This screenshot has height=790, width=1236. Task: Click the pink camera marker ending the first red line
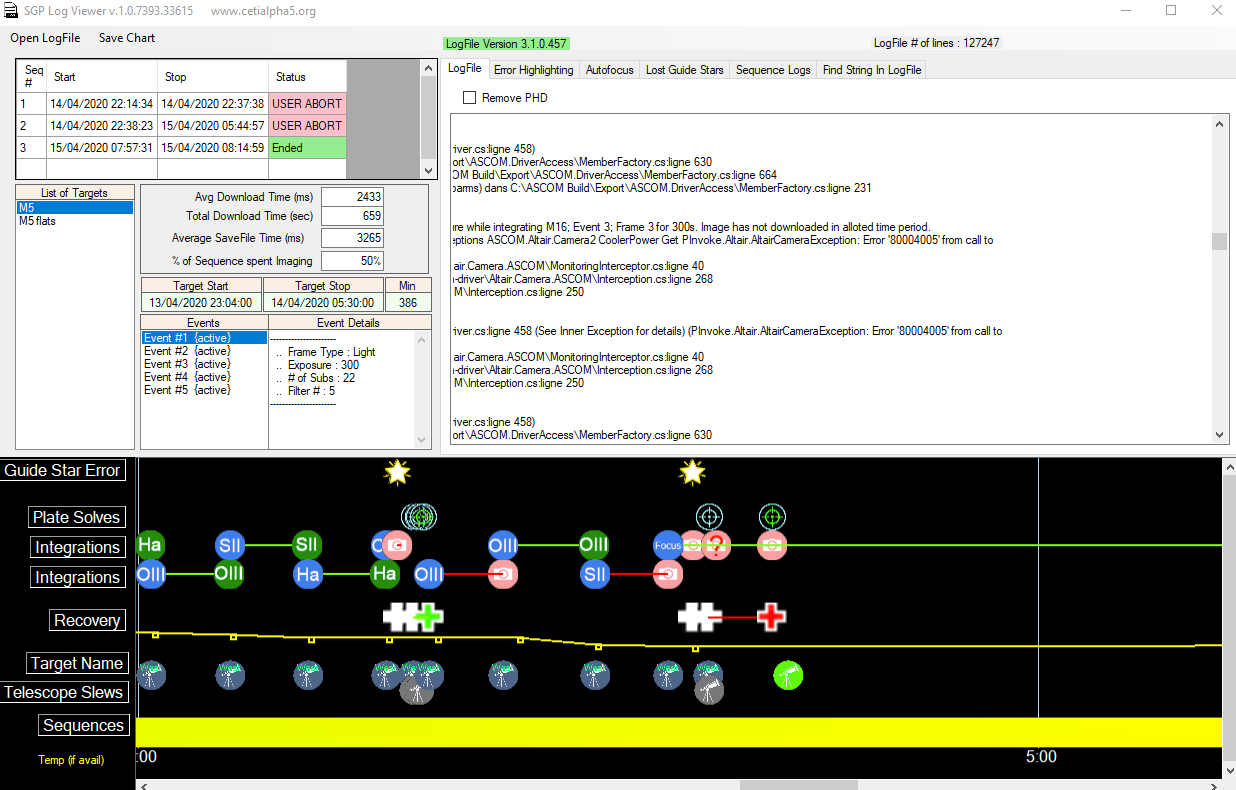click(x=503, y=574)
